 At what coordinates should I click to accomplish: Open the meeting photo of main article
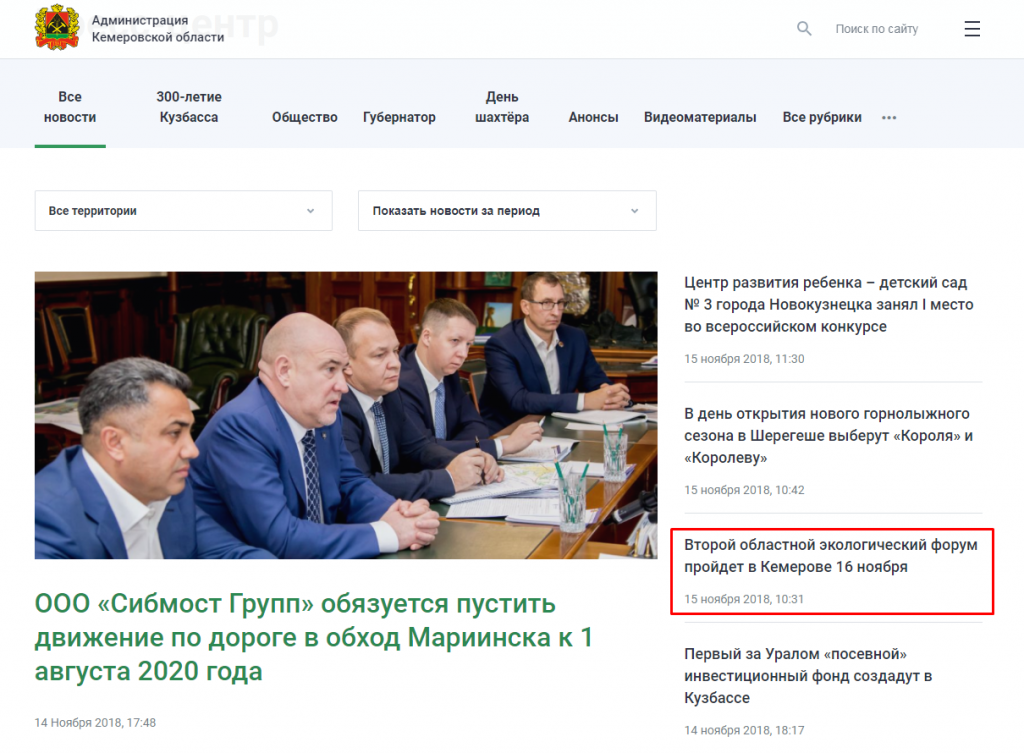(x=346, y=415)
